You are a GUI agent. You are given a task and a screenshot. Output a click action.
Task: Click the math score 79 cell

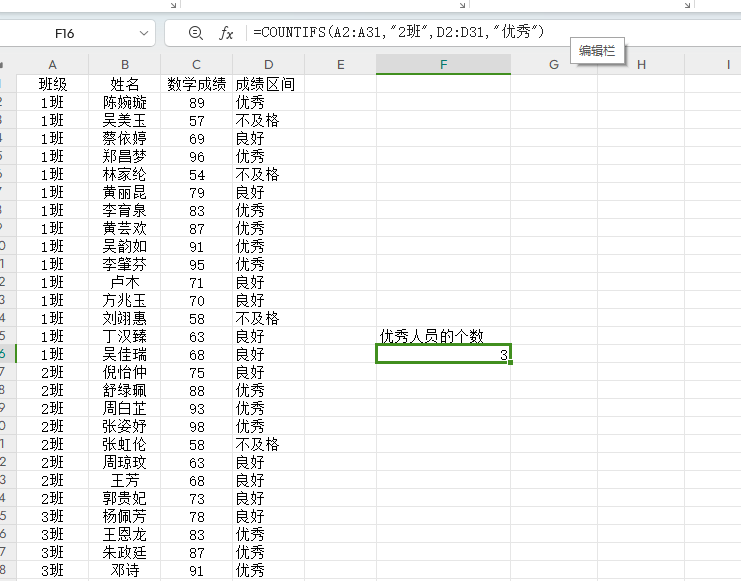pos(197,192)
